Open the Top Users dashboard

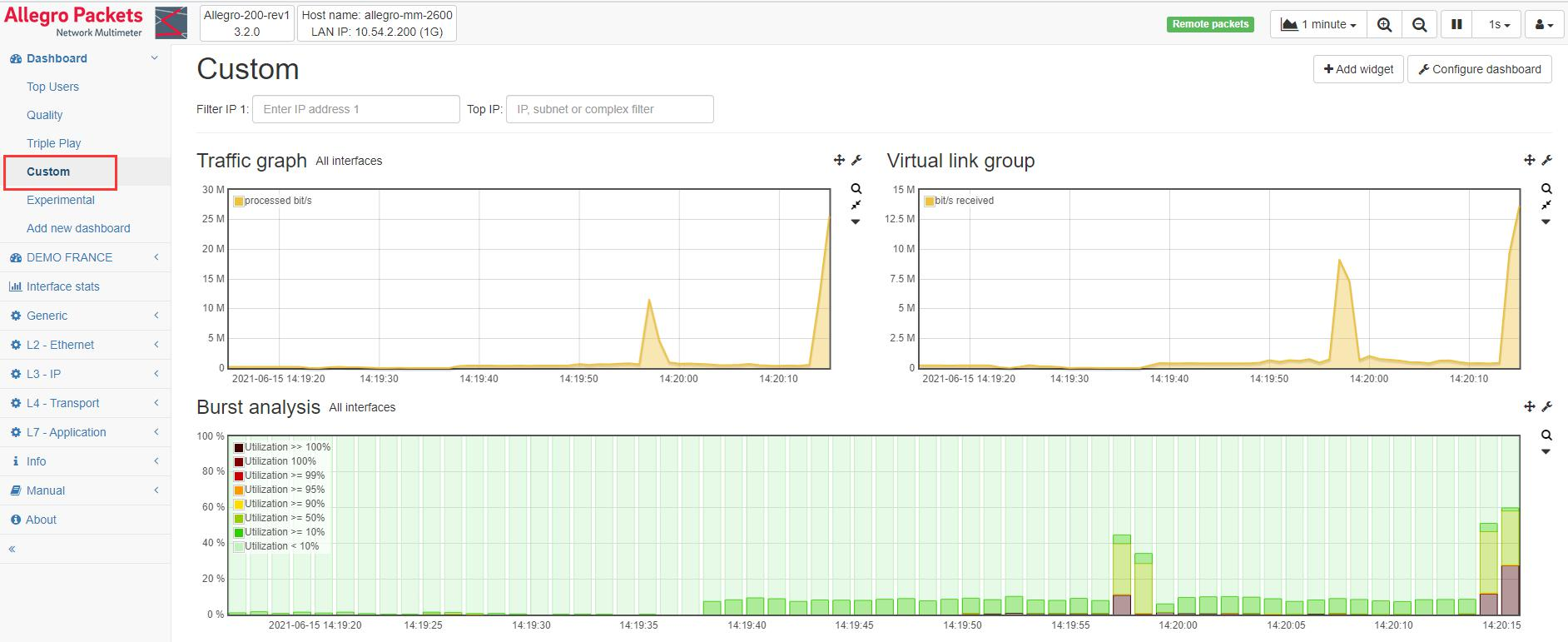pyautogui.click(x=52, y=87)
